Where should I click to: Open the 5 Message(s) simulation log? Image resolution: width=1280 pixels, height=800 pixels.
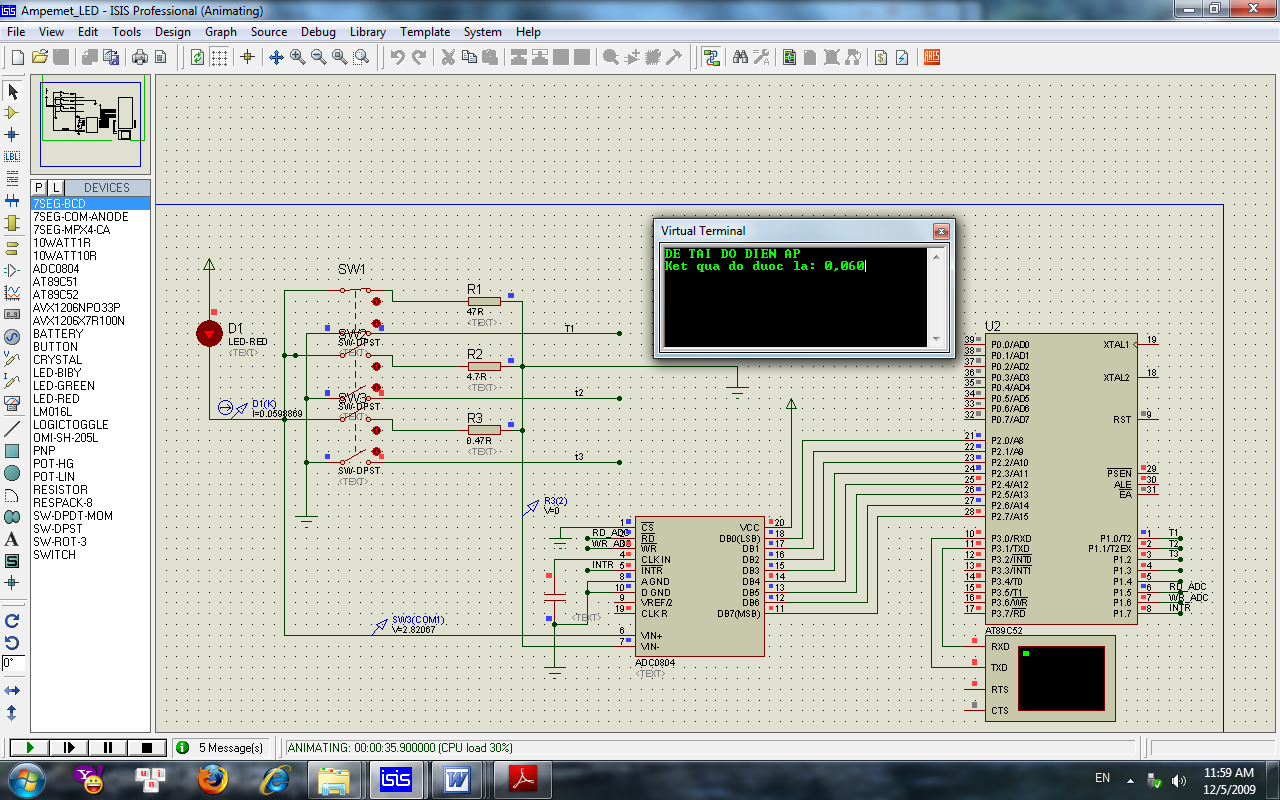[x=222, y=747]
